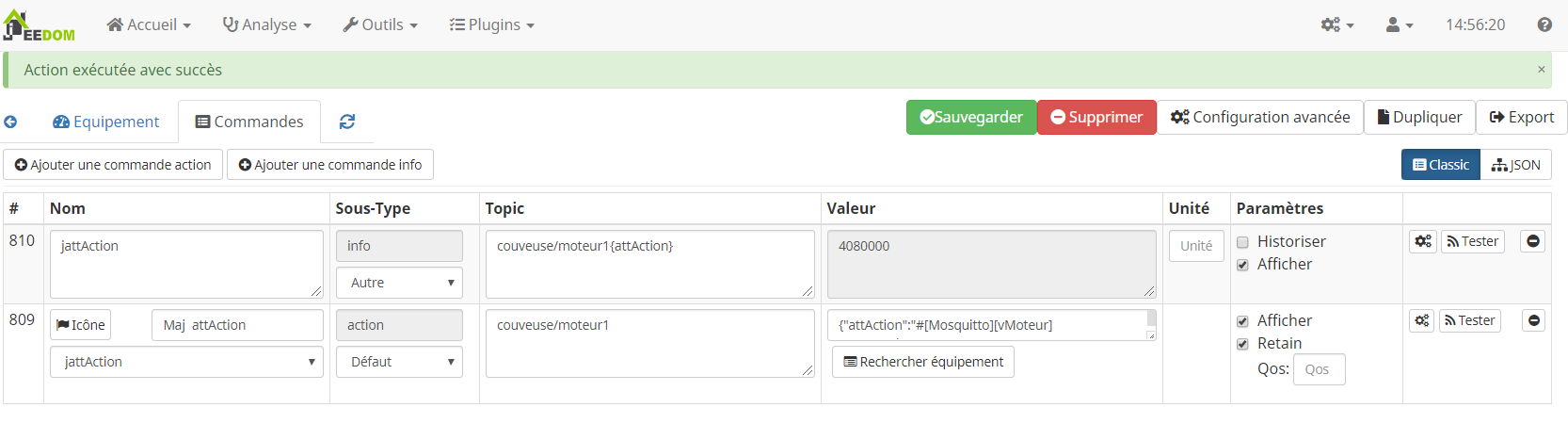Expand the Défaut sous-type dropdown
This screenshot has height=440, width=1568.
pos(399,362)
